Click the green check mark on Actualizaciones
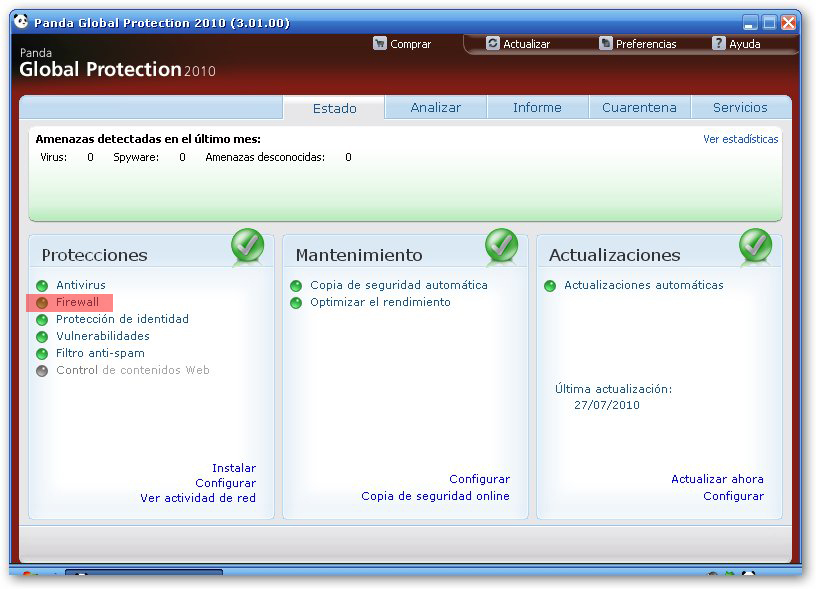Screen dimensions: 816x589 tap(756, 245)
